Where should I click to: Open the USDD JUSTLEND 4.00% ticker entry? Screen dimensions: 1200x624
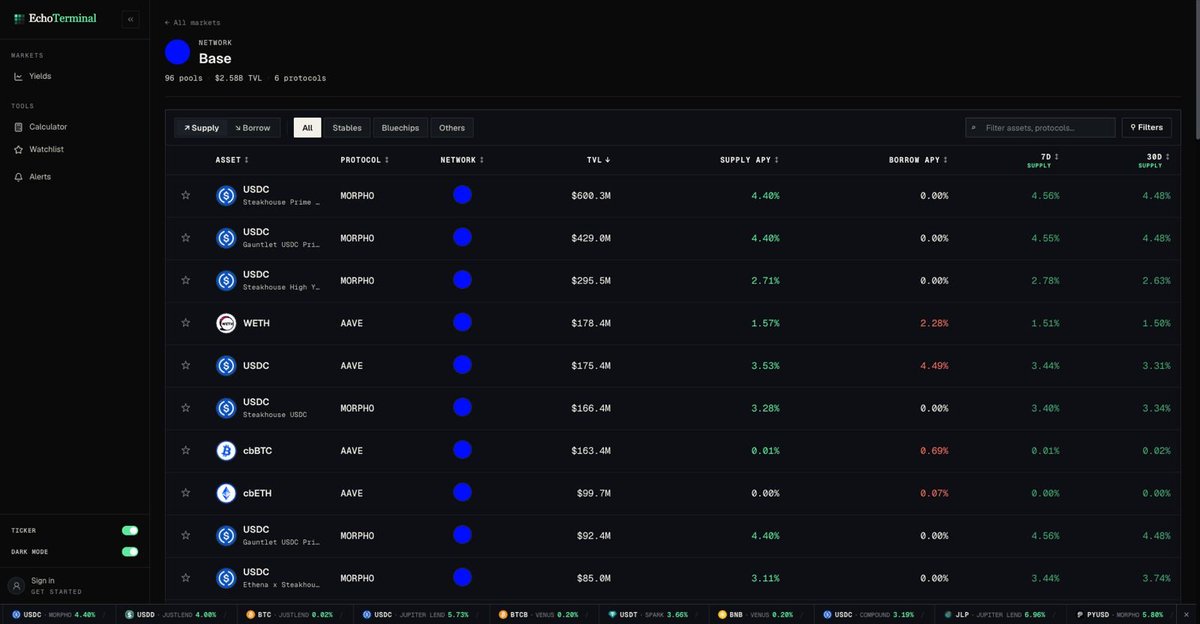(170, 614)
